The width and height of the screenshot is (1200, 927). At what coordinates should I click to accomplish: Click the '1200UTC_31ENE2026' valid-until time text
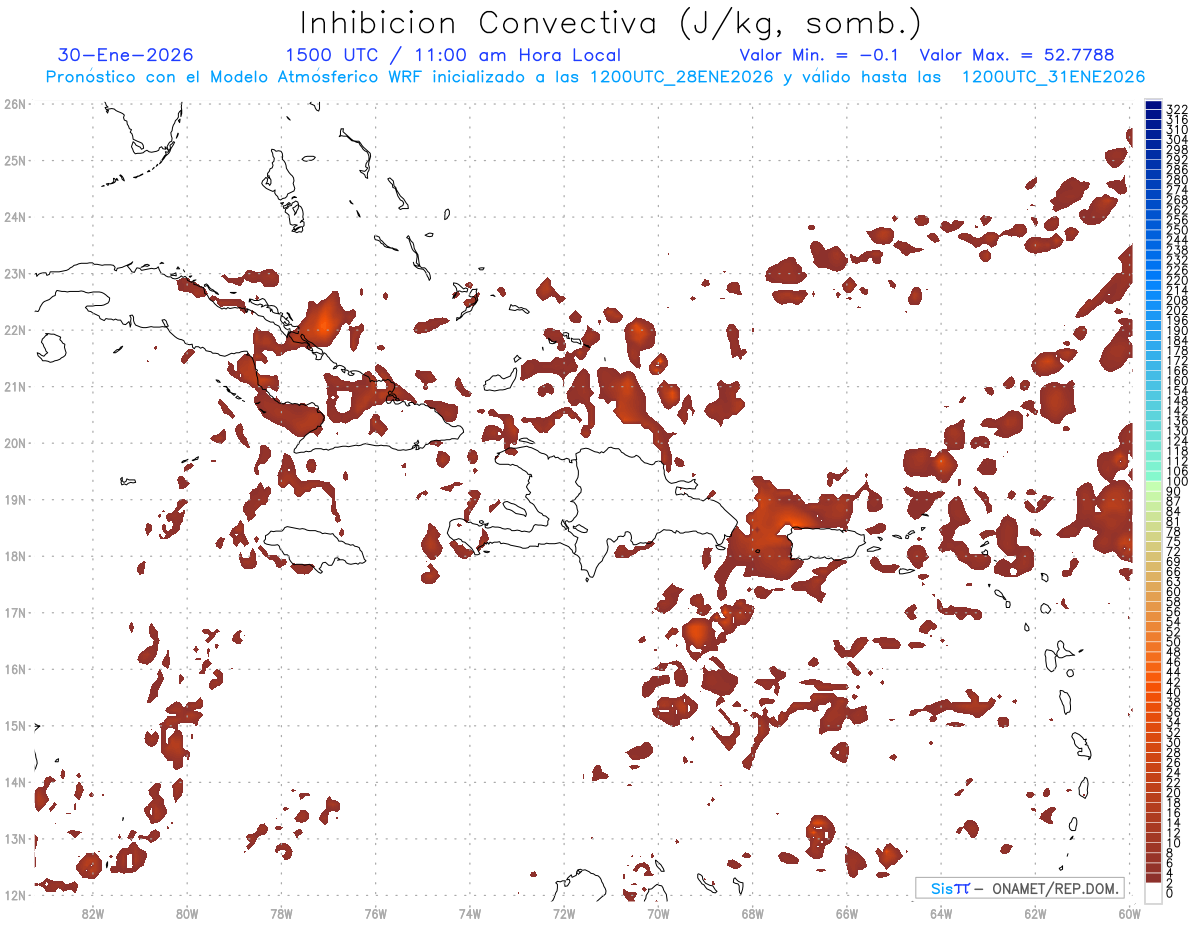click(1053, 77)
